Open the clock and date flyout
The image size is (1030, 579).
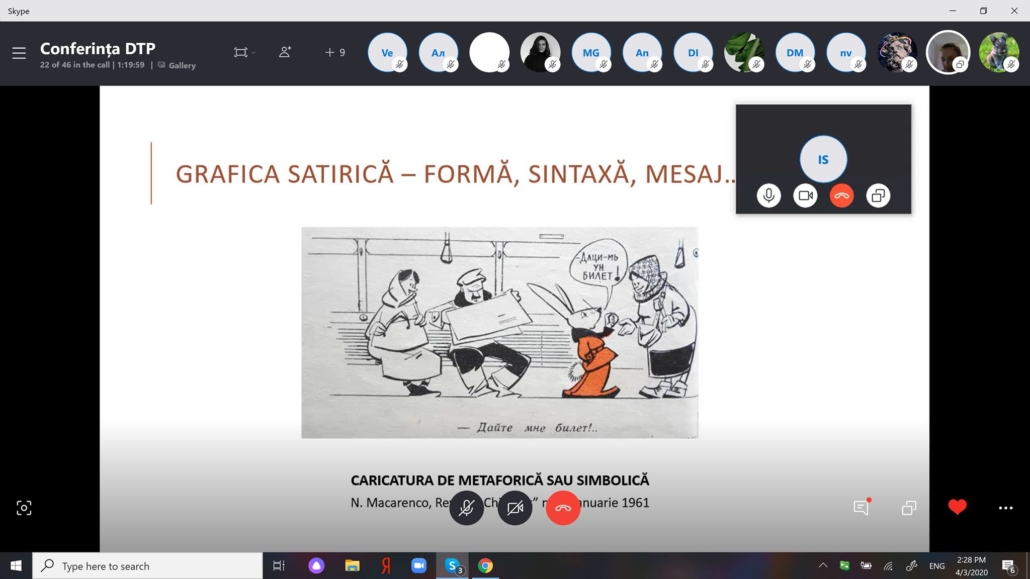(x=971, y=565)
